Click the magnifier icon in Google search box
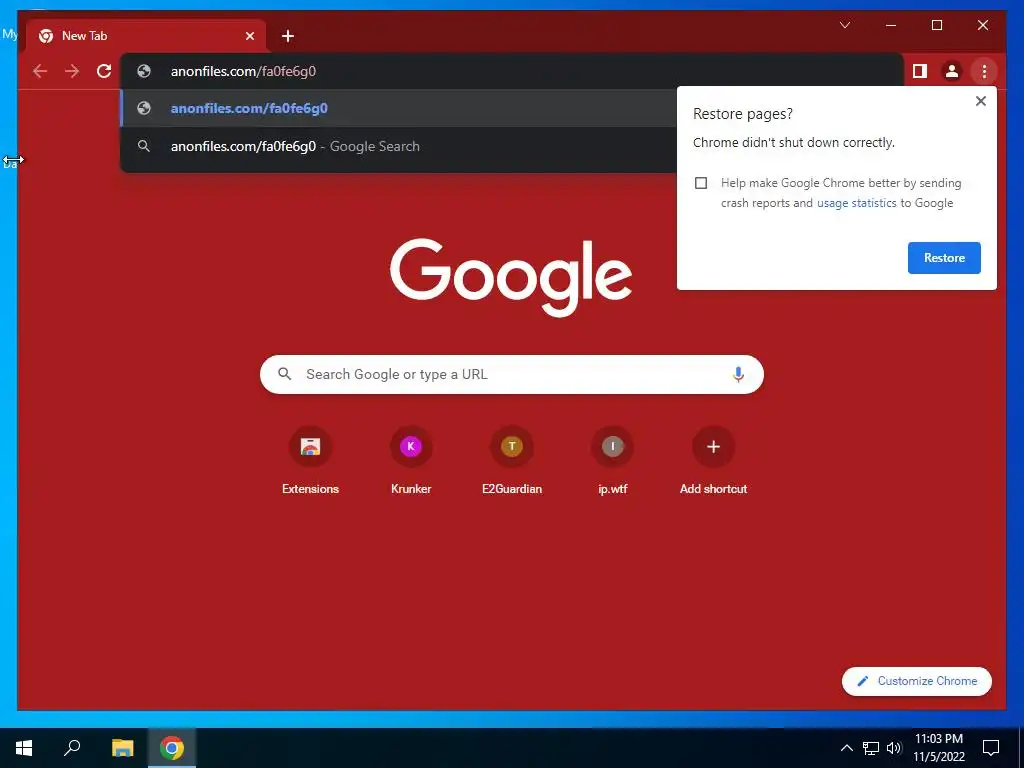This screenshot has width=1024, height=768. (284, 374)
